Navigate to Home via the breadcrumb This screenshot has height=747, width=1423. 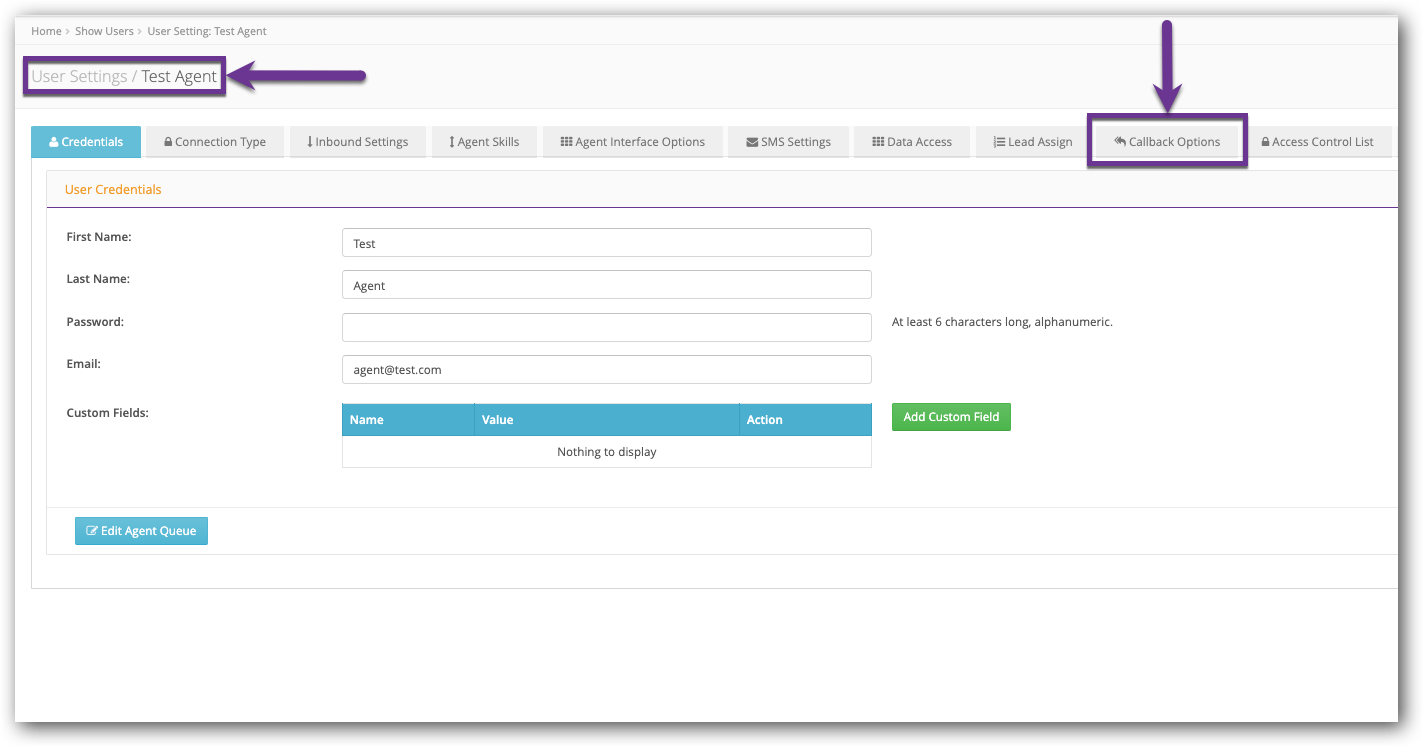(x=46, y=30)
